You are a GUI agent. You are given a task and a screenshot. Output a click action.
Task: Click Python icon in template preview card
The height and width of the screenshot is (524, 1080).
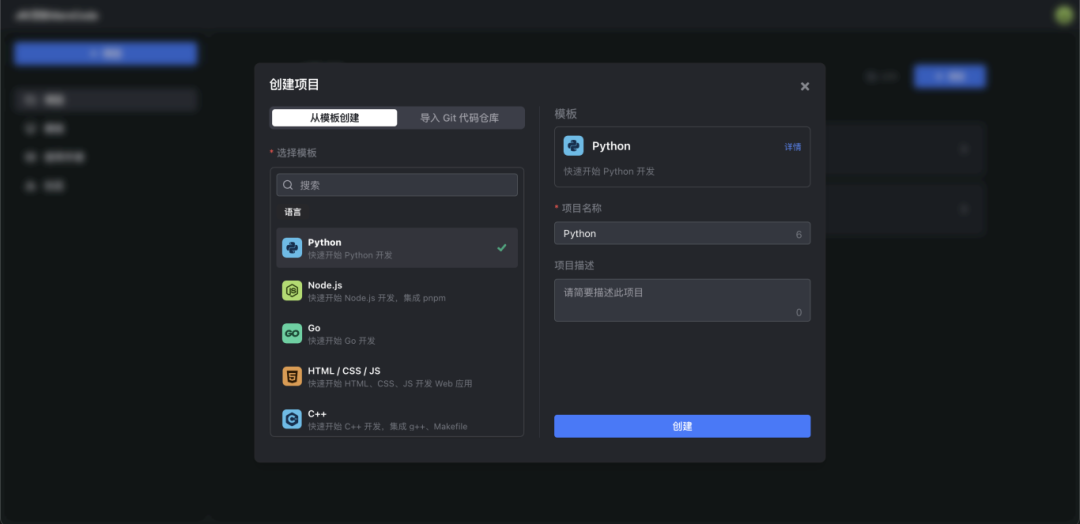coord(573,146)
